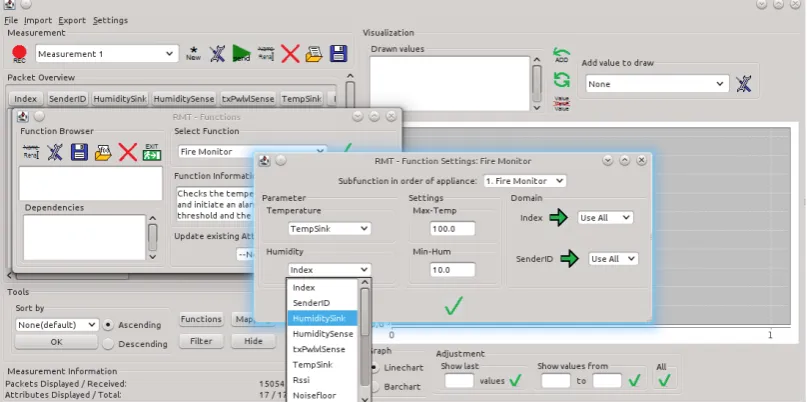807x402 pixels.
Task: Apply Show values from range checkmark
Action: coord(634,380)
